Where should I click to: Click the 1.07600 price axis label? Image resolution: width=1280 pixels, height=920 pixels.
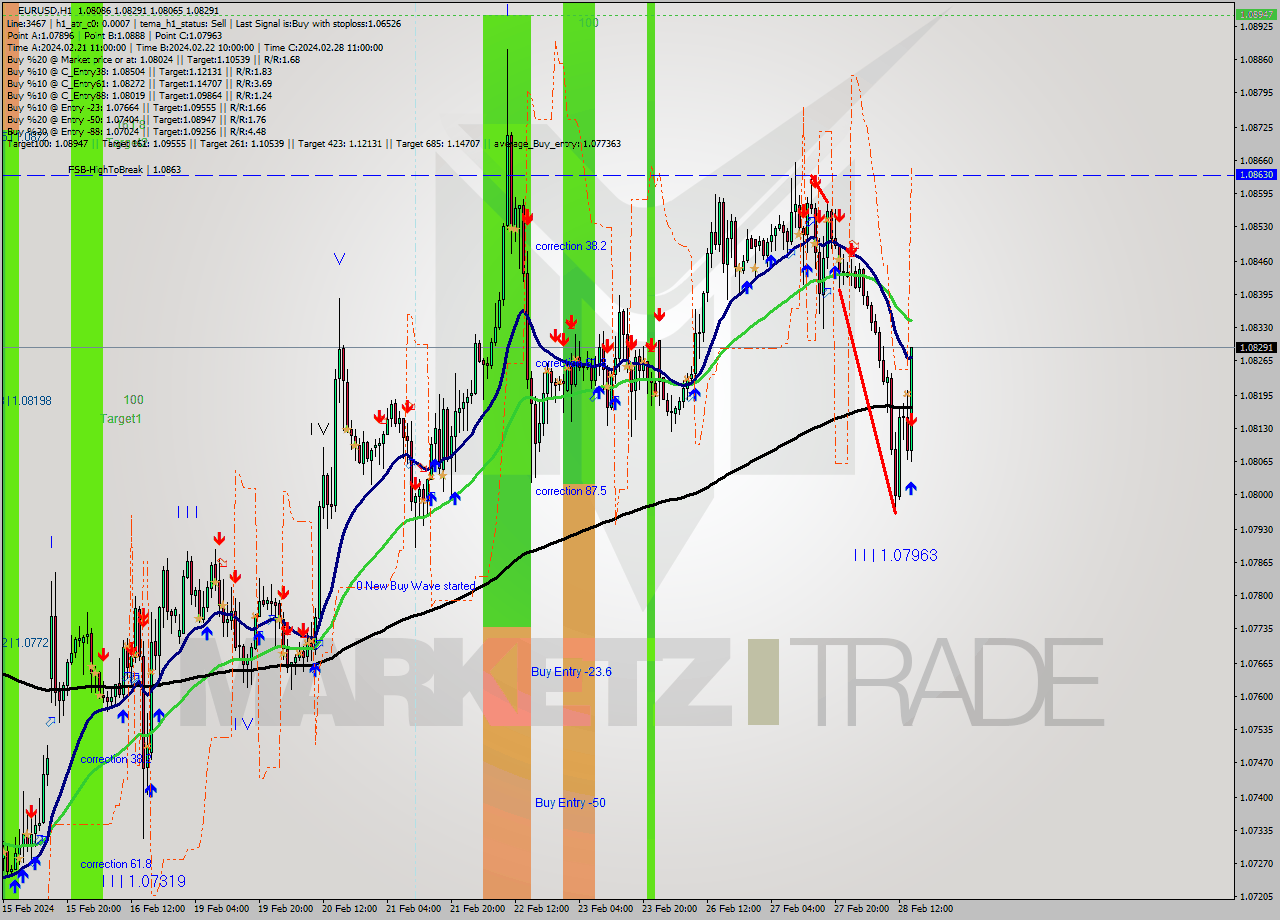pyautogui.click(x=1256, y=696)
